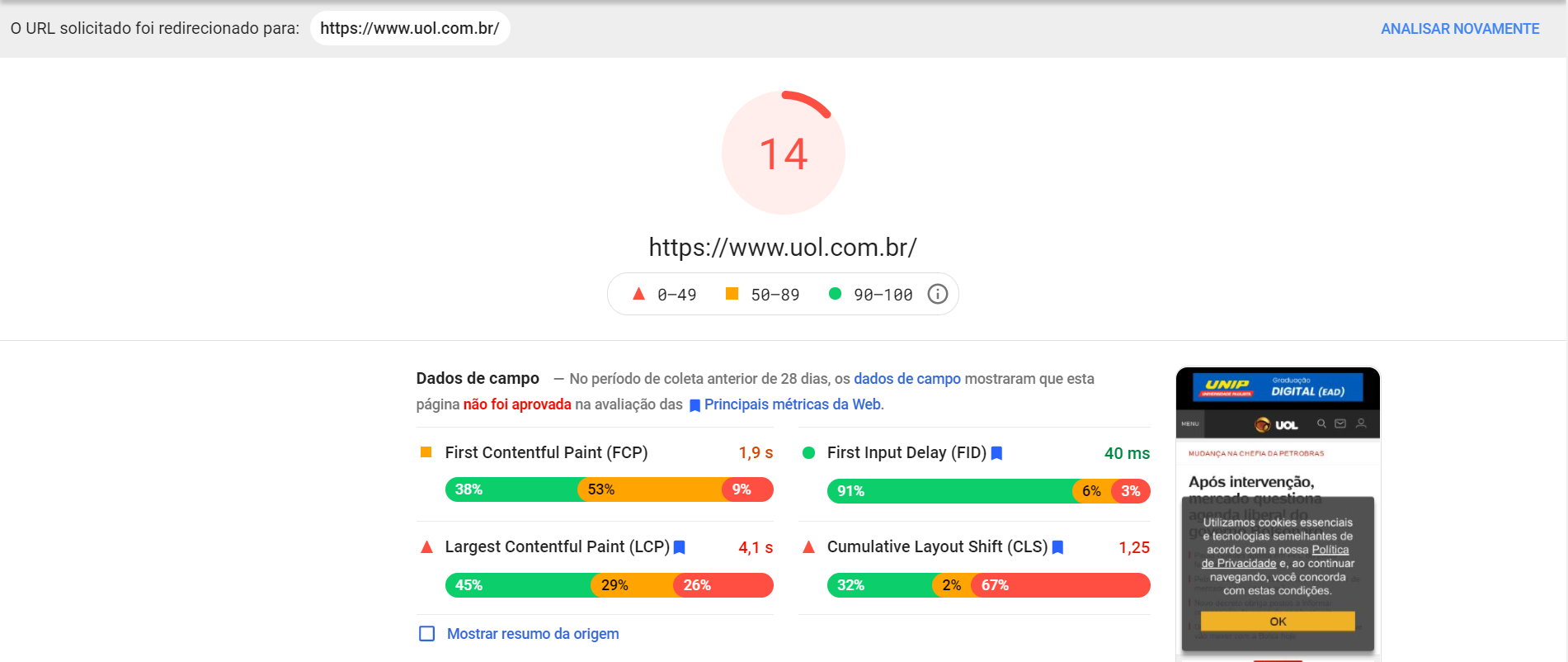Click the green circle 90–100 legend icon

point(835,294)
